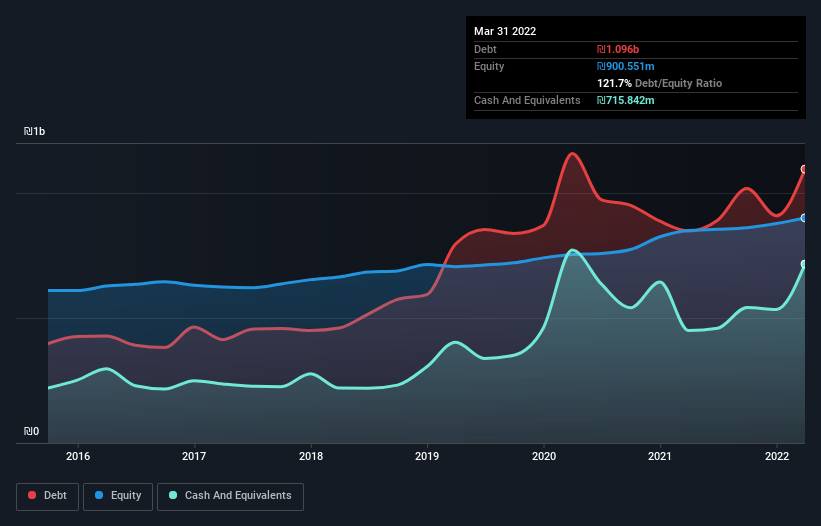Viewport: 821px width, 526px height.
Task: Click the 2017 x-axis label
Action: click(x=194, y=456)
